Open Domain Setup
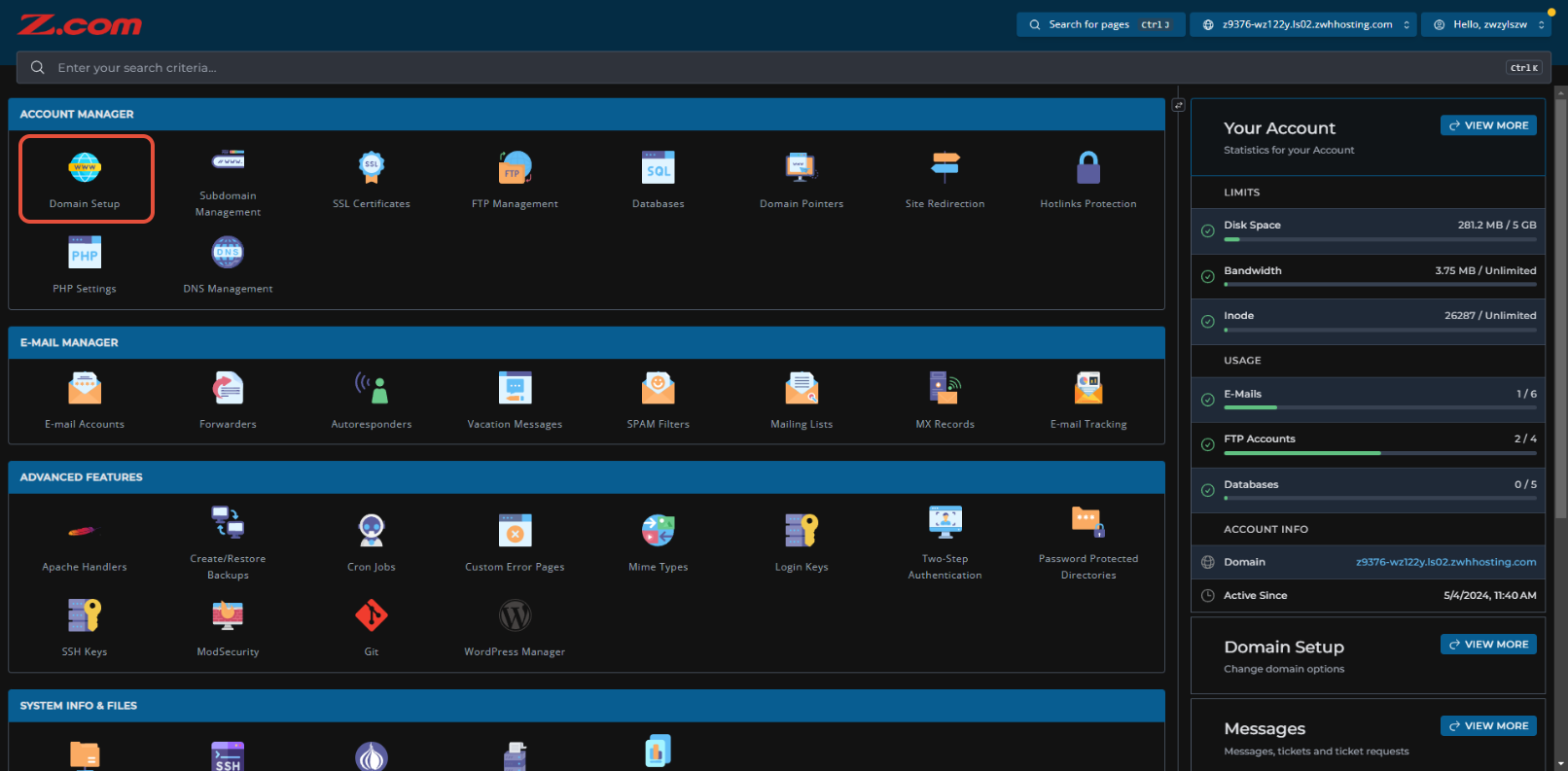 tap(86, 179)
